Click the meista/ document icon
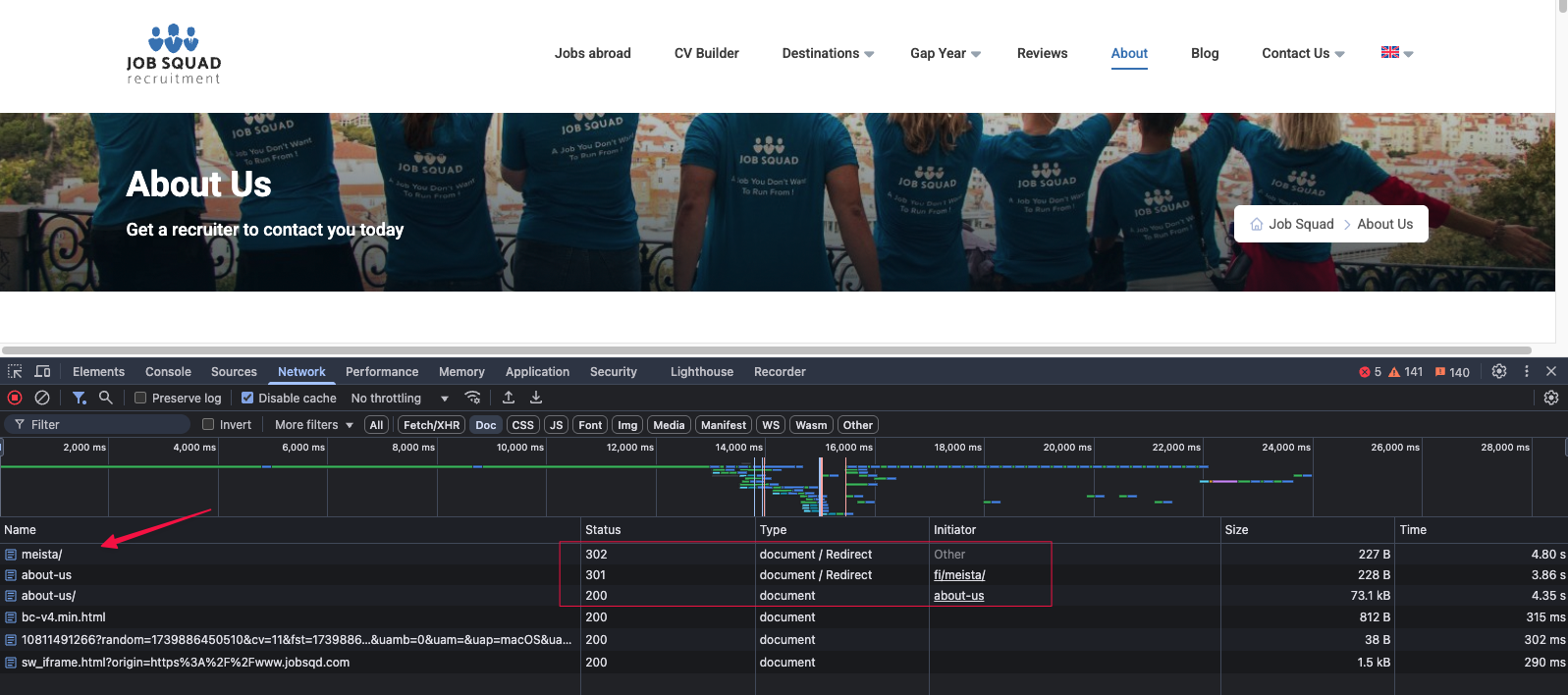This screenshot has height=695, width=1568. point(11,555)
